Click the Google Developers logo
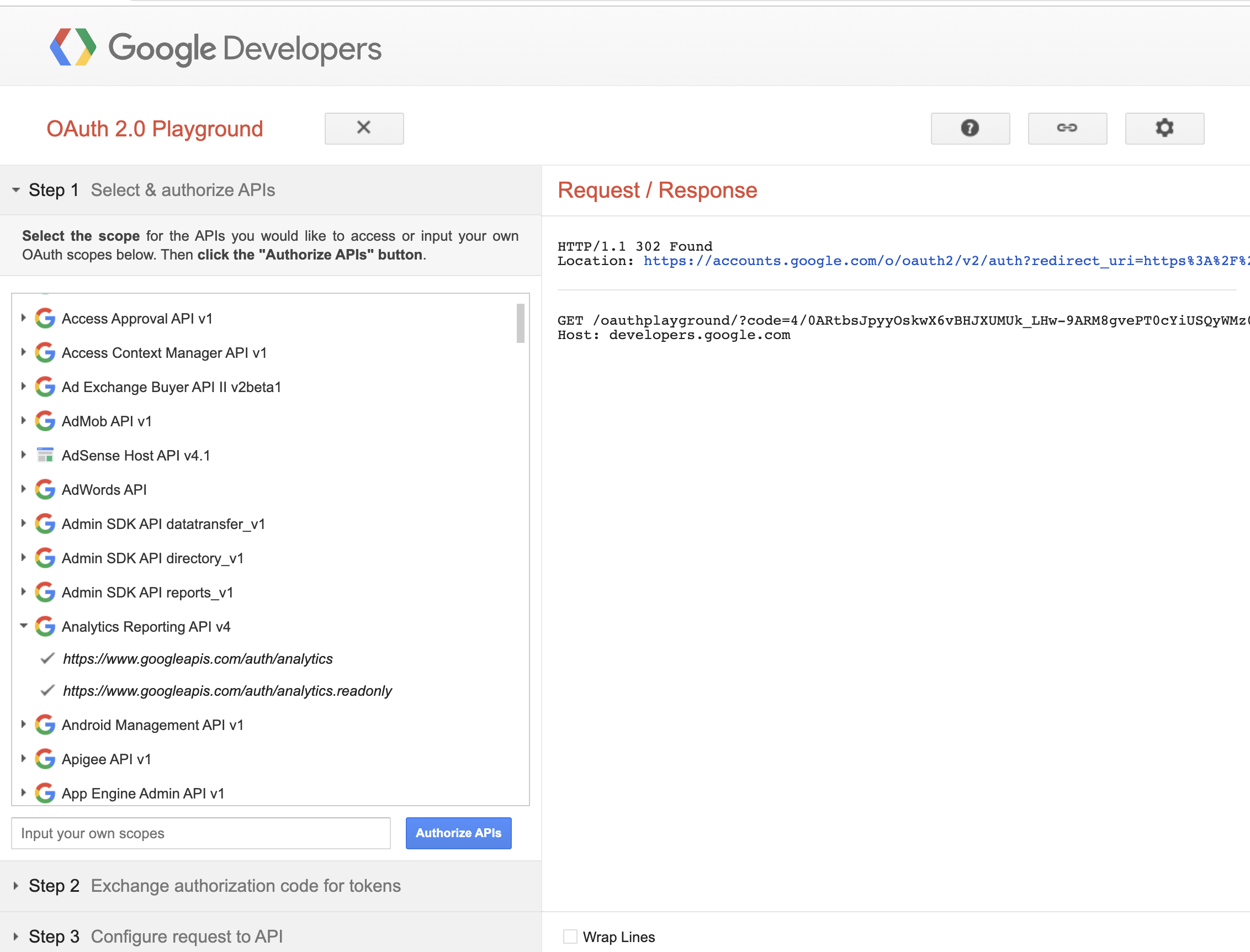Viewport: 1250px width, 952px height. [215, 48]
